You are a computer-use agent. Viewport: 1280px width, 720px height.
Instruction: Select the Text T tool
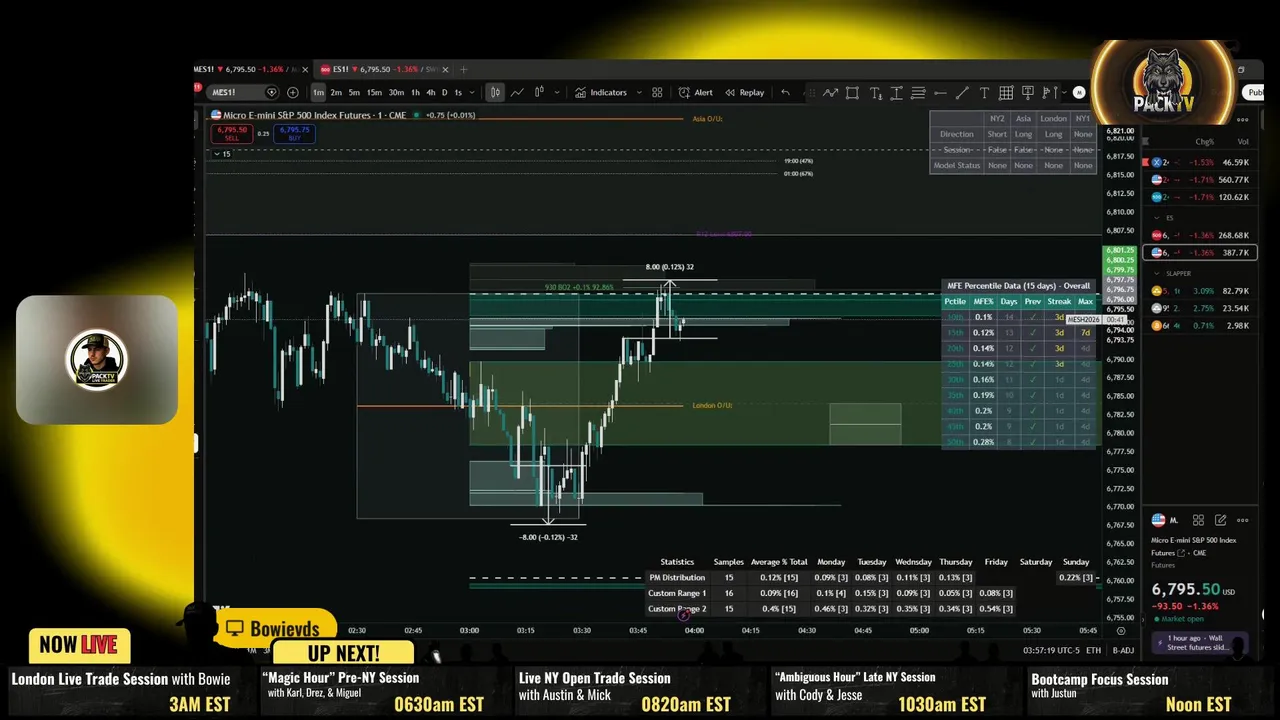click(984, 92)
